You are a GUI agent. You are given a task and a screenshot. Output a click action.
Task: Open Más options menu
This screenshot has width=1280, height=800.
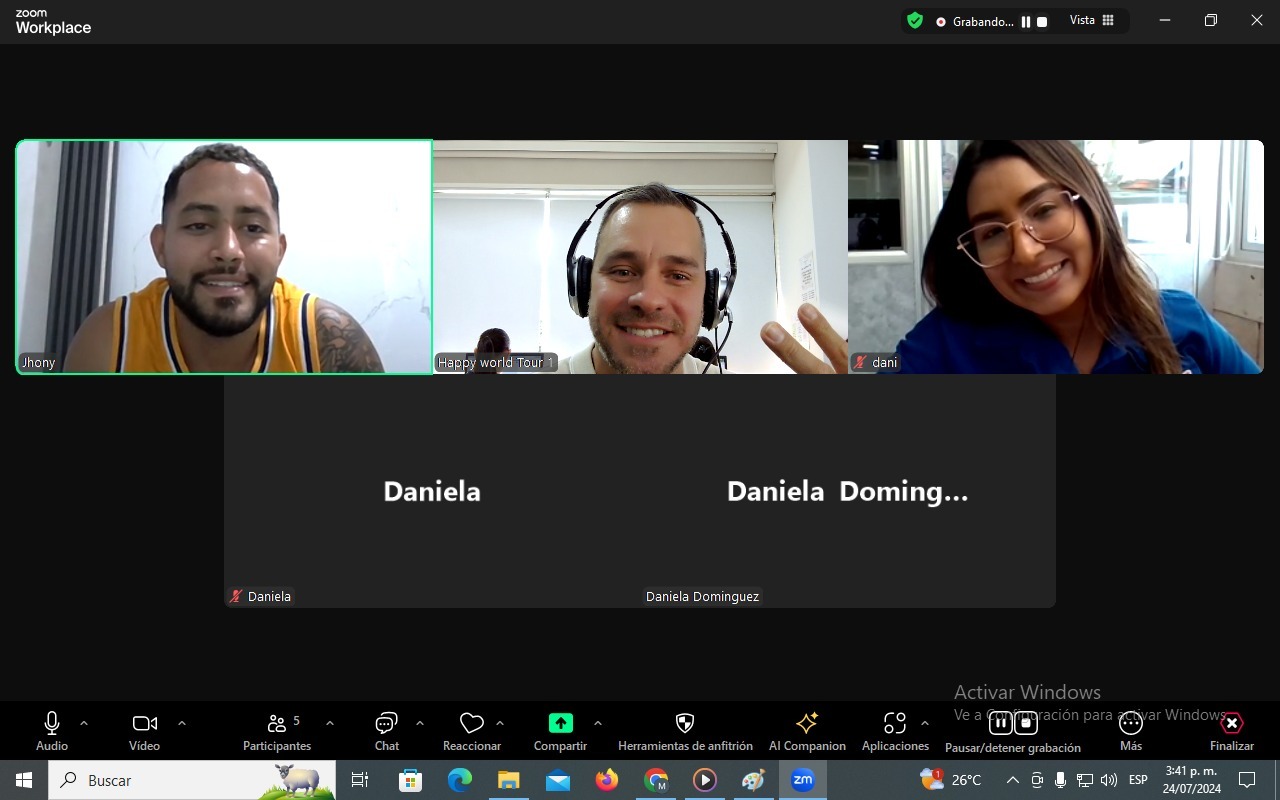tap(1131, 731)
